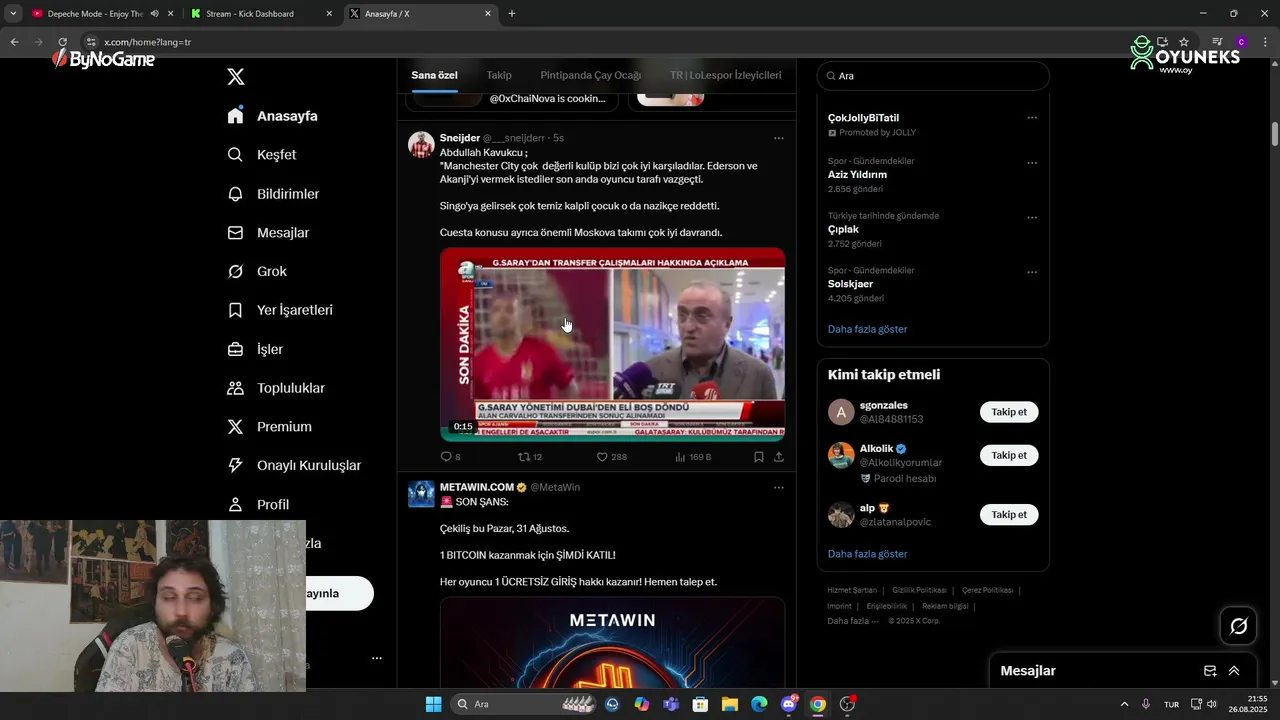Open Gizlilik Politikası footer link
The image size is (1280, 720).
click(x=919, y=590)
